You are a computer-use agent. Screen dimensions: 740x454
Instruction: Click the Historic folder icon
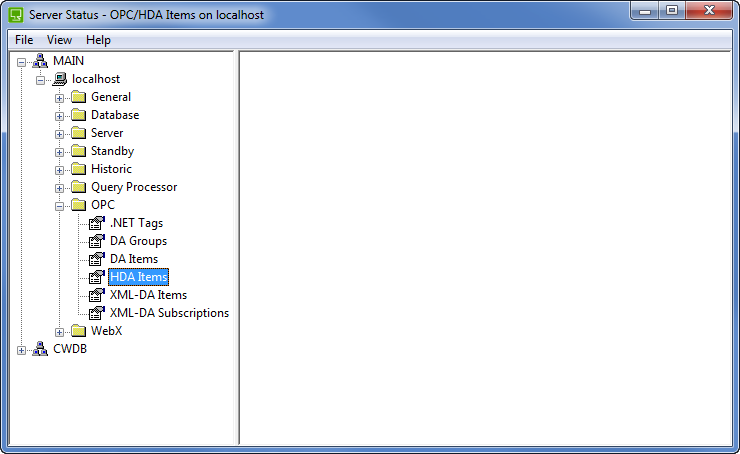pyautogui.click(x=78, y=169)
